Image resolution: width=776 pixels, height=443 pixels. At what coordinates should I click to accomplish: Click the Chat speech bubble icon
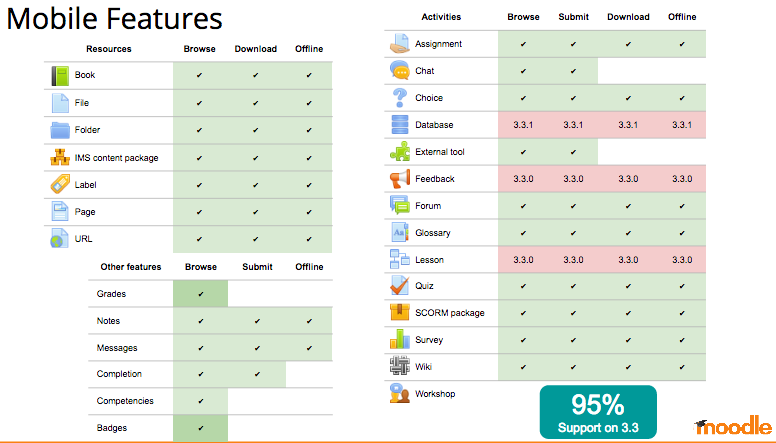(399, 70)
